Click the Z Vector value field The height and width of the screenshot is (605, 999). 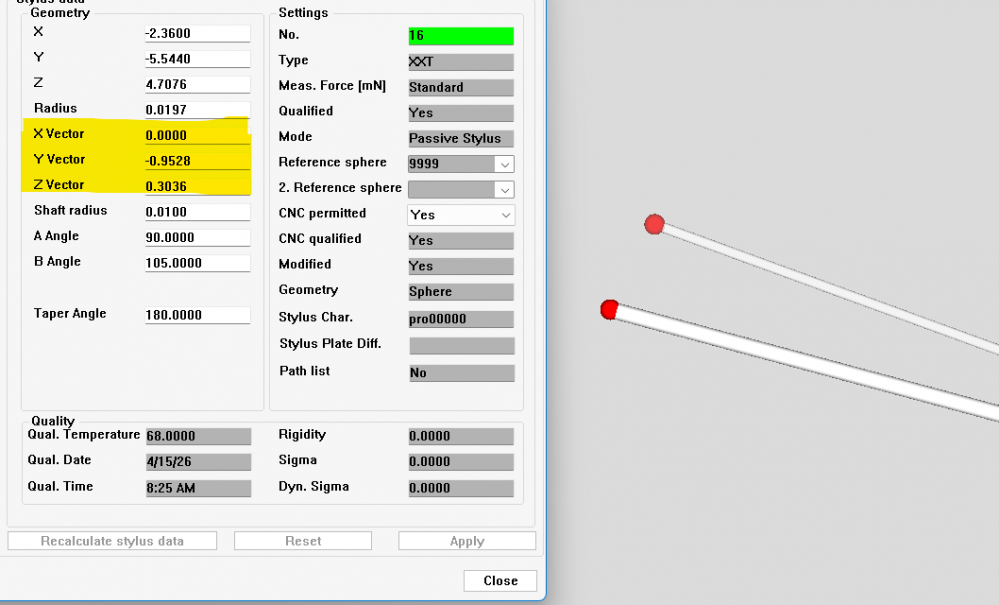[197, 186]
